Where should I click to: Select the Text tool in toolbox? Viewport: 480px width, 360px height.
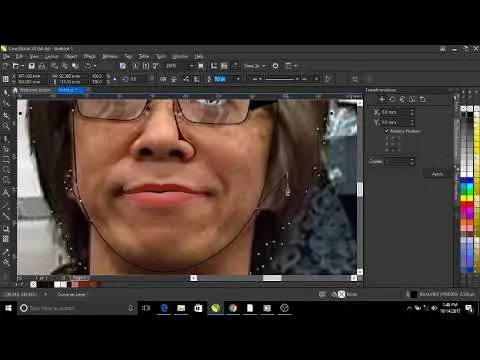click(6, 193)
